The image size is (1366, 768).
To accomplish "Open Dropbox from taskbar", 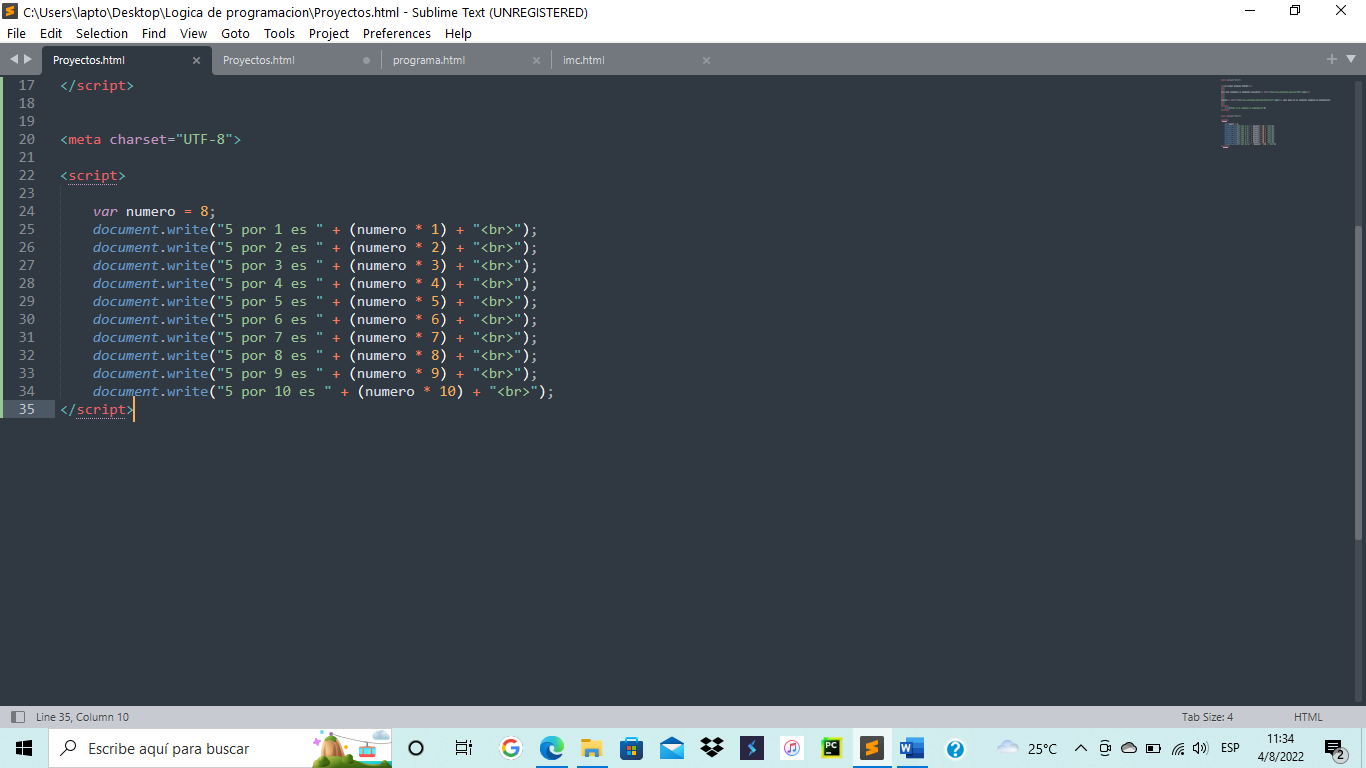I will tap(712, 748).
